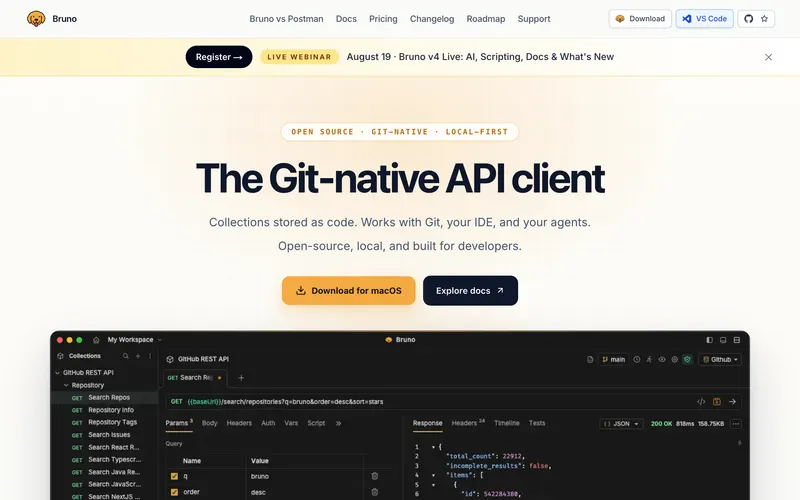Collapse the Repository folder

(66, 385)
